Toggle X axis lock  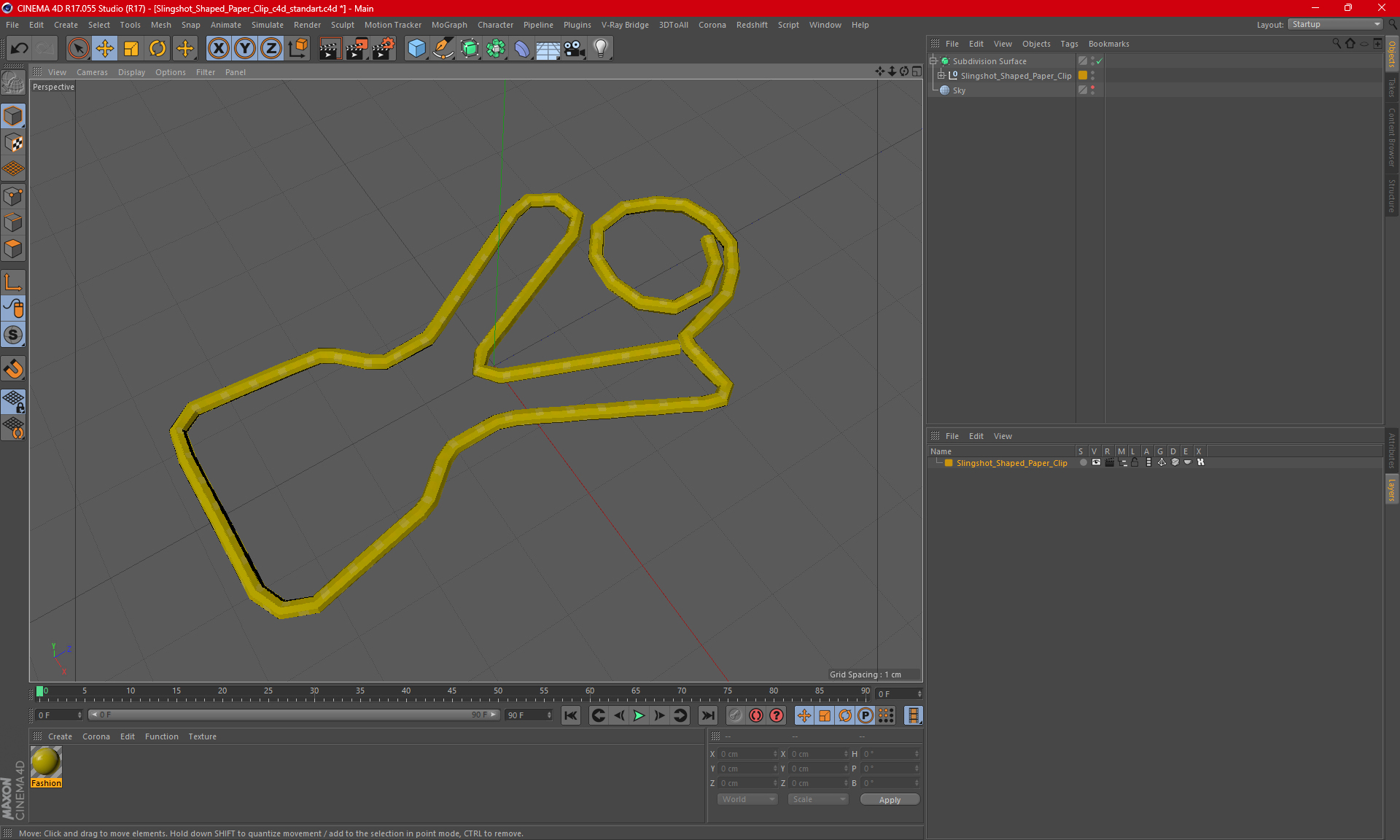pyautogui.click(x=218, y=48)
